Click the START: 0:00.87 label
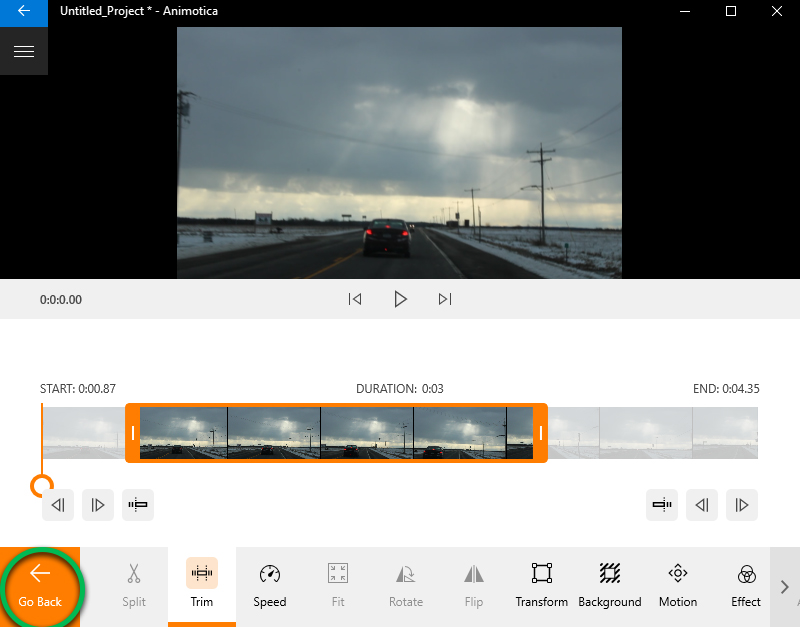The width and height of the screenshot is (800, 627). (x=78, y=389)
